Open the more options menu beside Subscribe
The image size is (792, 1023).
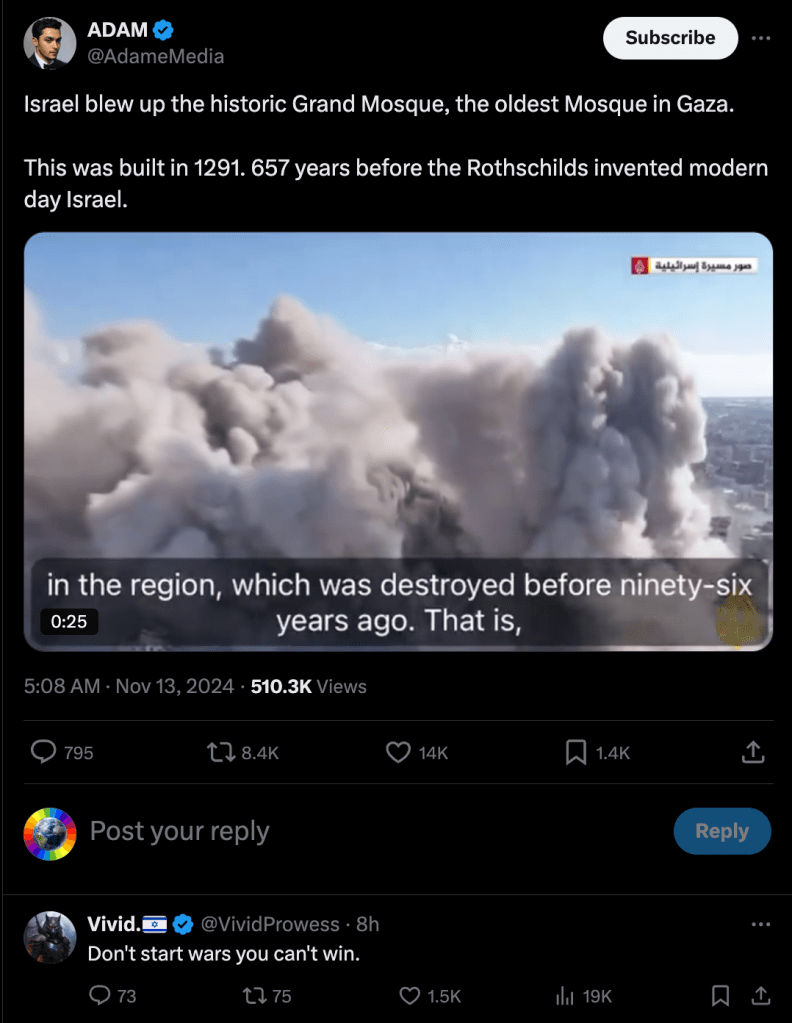(x=761, y=38)
